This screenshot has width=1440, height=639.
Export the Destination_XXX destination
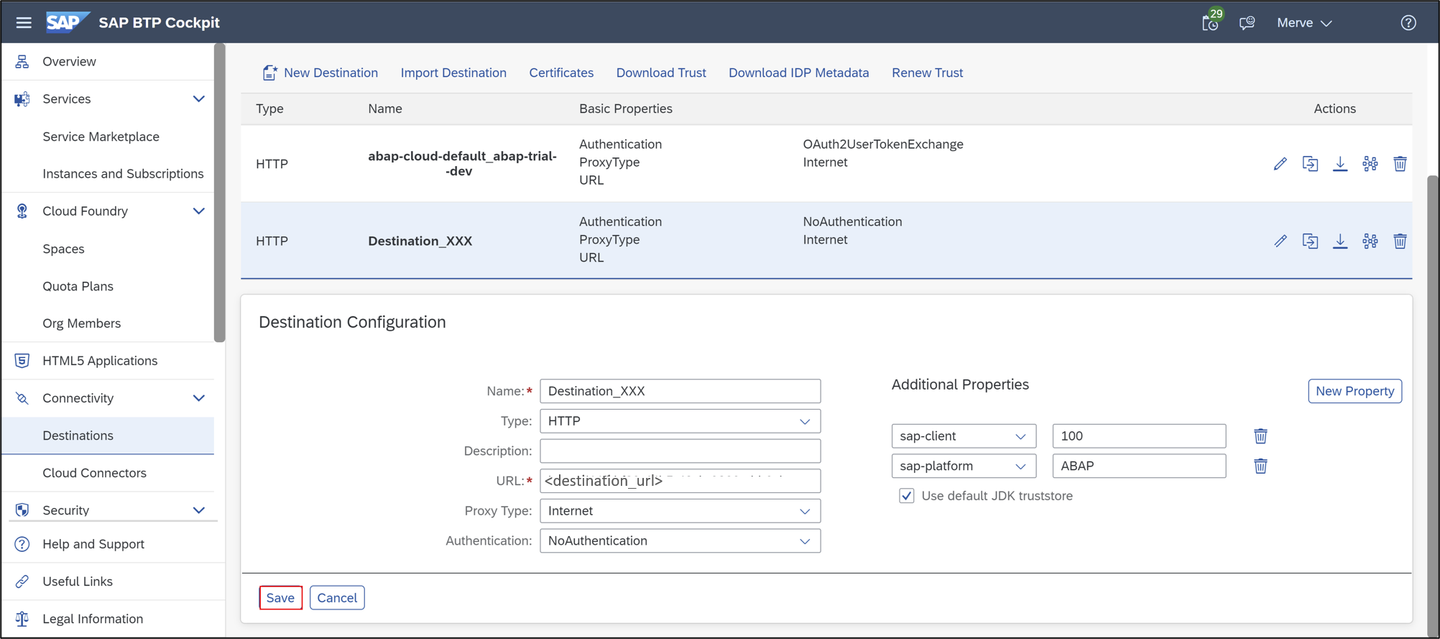pyautogui.click(x=1340, y=241)
